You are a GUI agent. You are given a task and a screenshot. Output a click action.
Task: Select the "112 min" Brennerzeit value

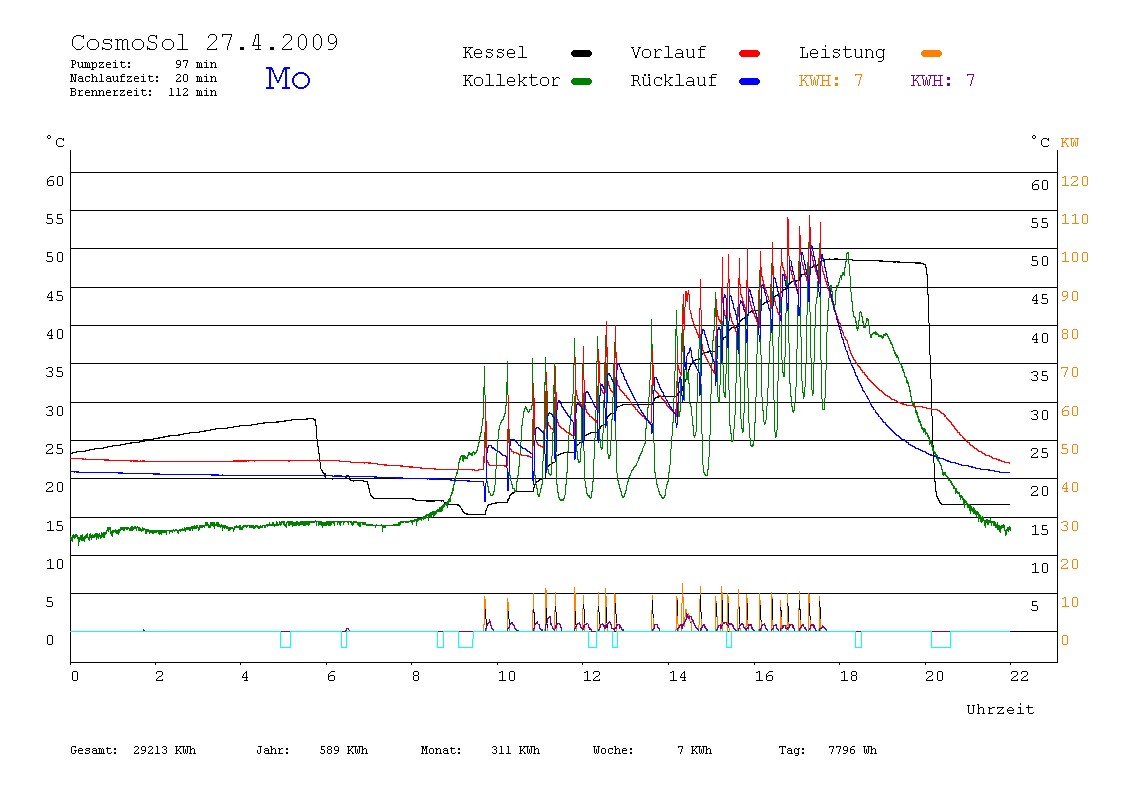(193, 92)
